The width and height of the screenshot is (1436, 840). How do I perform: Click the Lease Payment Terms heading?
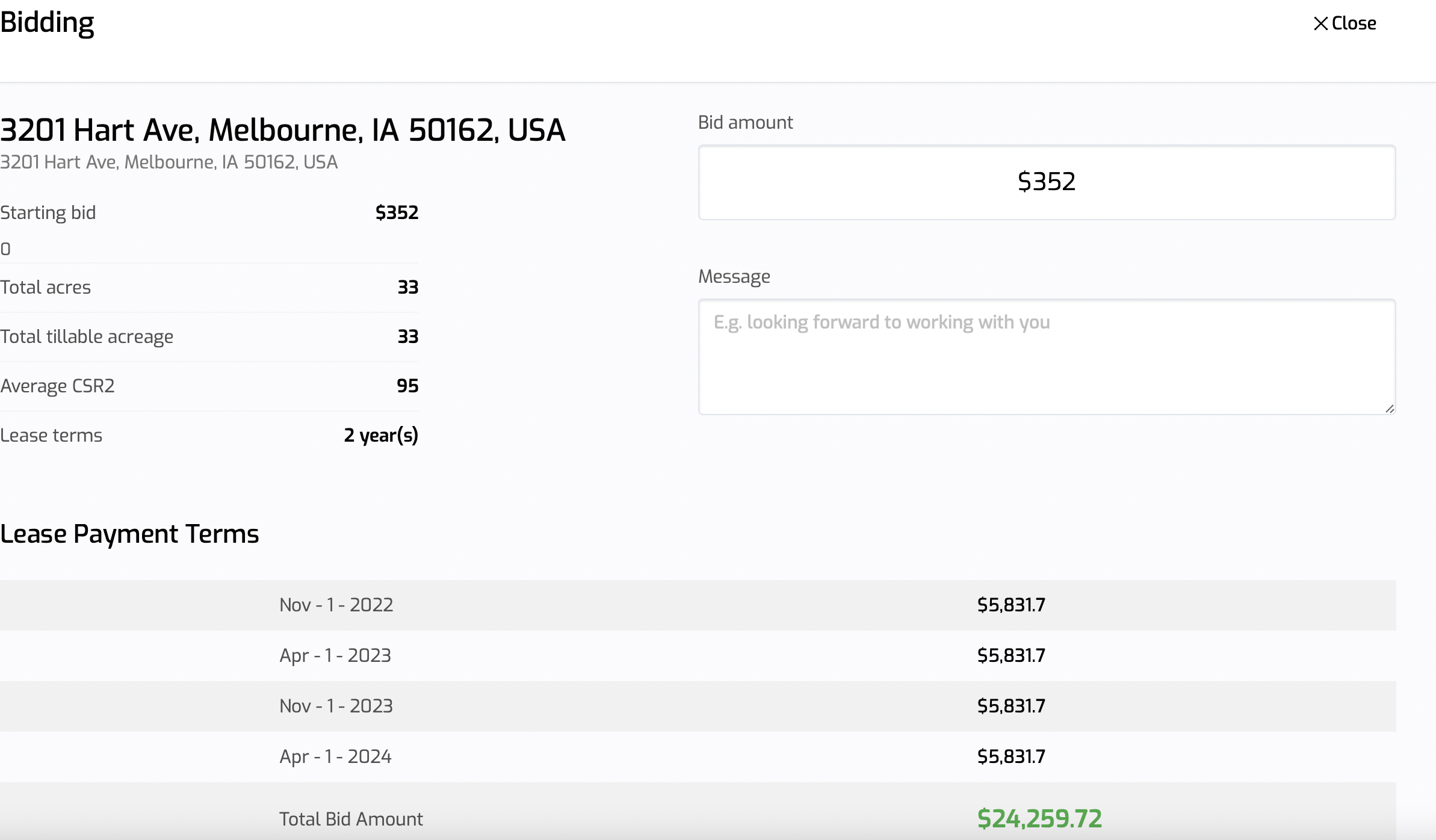(x=129, y=534)
